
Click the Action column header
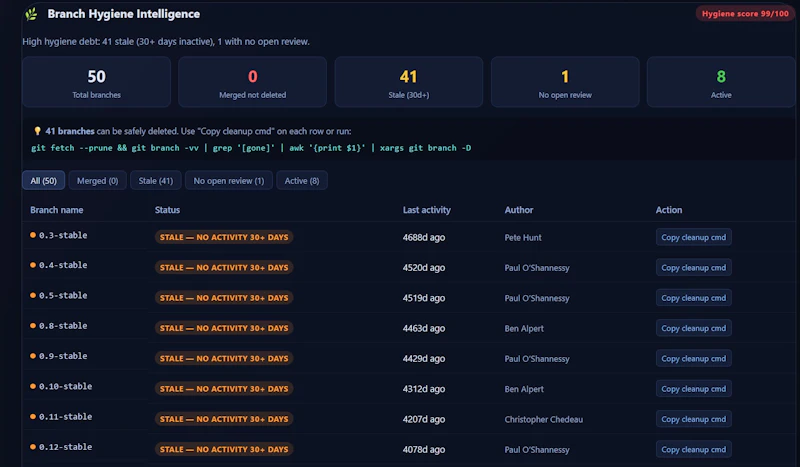click(x=669, y=210)
